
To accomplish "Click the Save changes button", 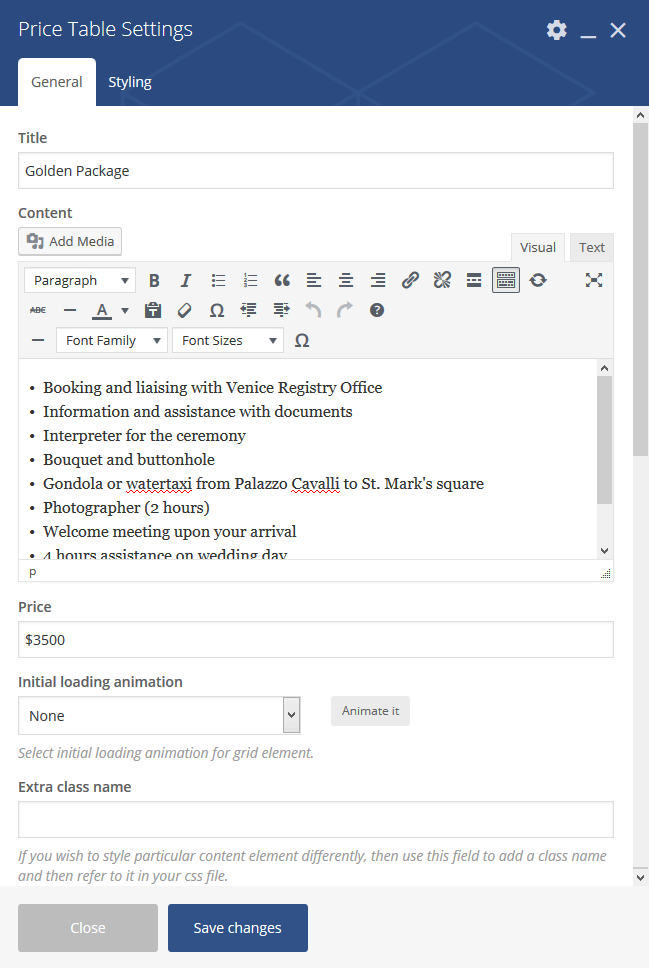I will click(238, 928).
